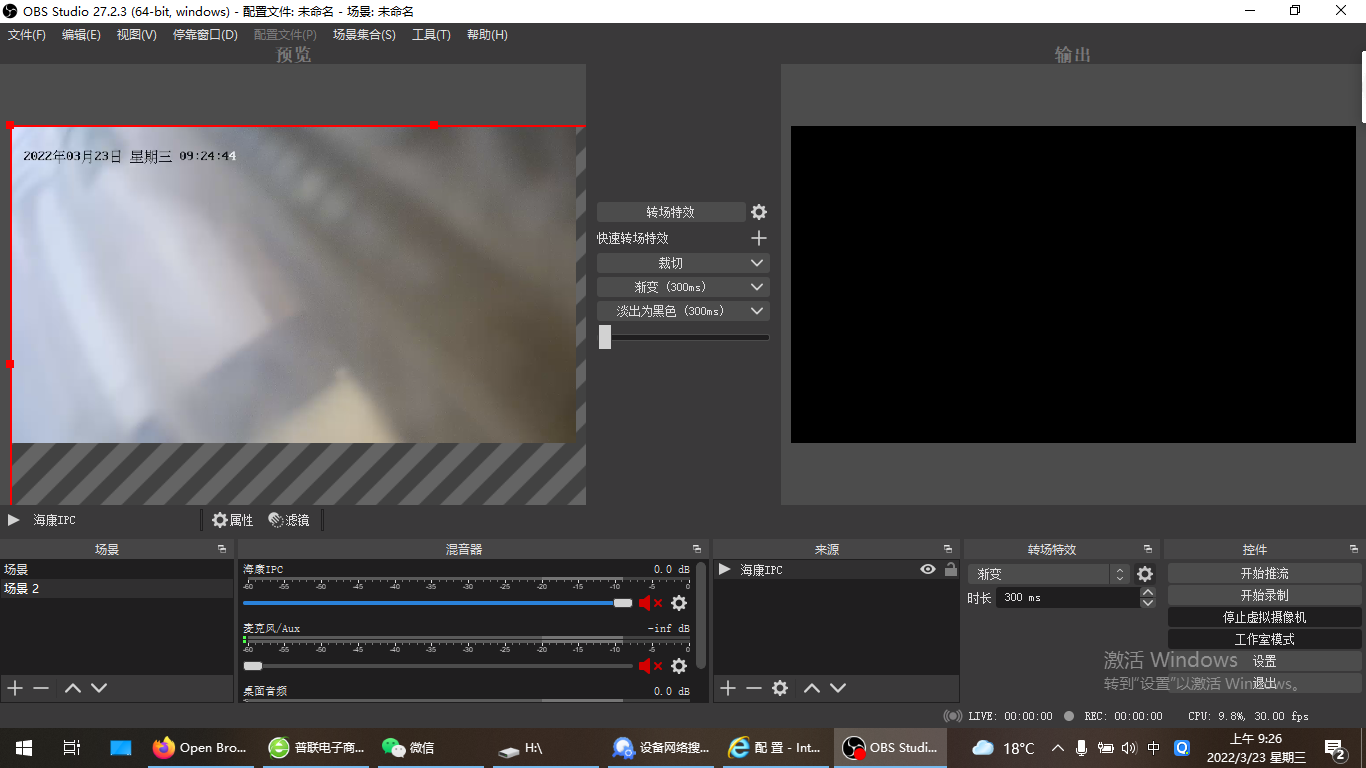Pop out the 转场特效 dock panel
1366x768 pixels.
pos(1149,549)
